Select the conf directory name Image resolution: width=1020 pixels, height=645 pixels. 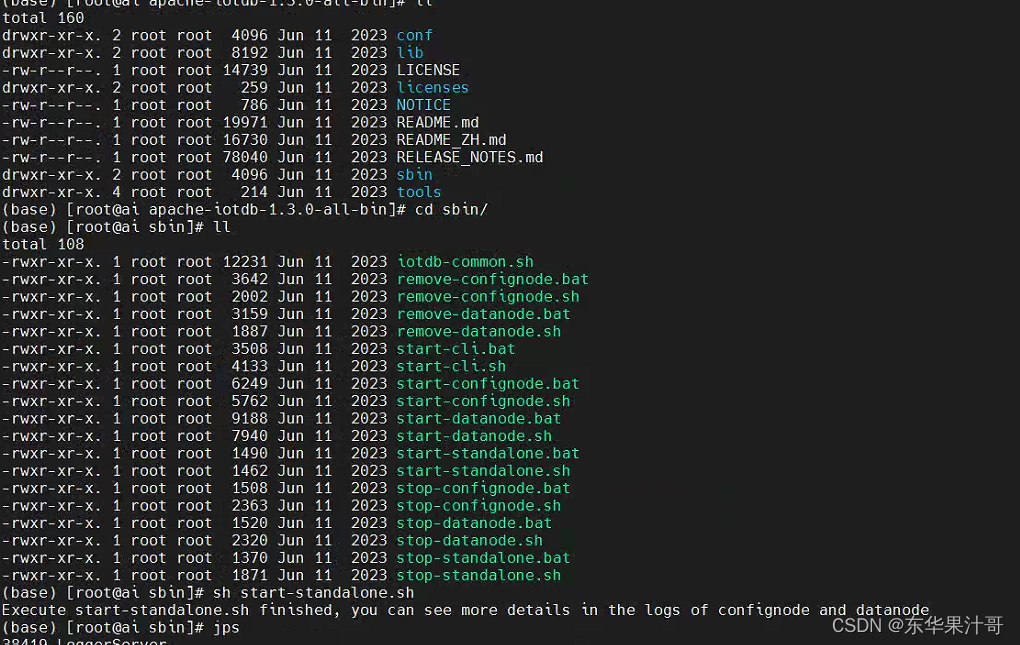[x=416, y=35]
